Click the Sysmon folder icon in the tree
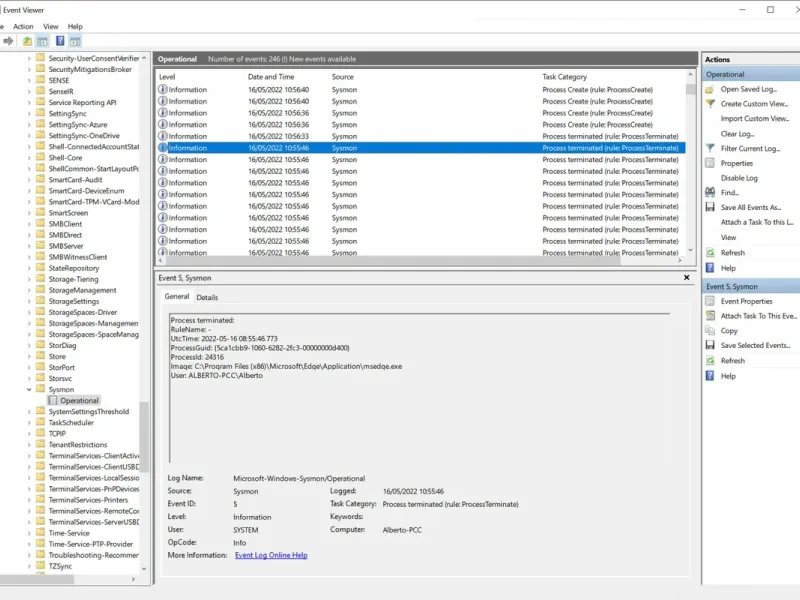This screenshot has width=800, height=600. pos(41,389)
